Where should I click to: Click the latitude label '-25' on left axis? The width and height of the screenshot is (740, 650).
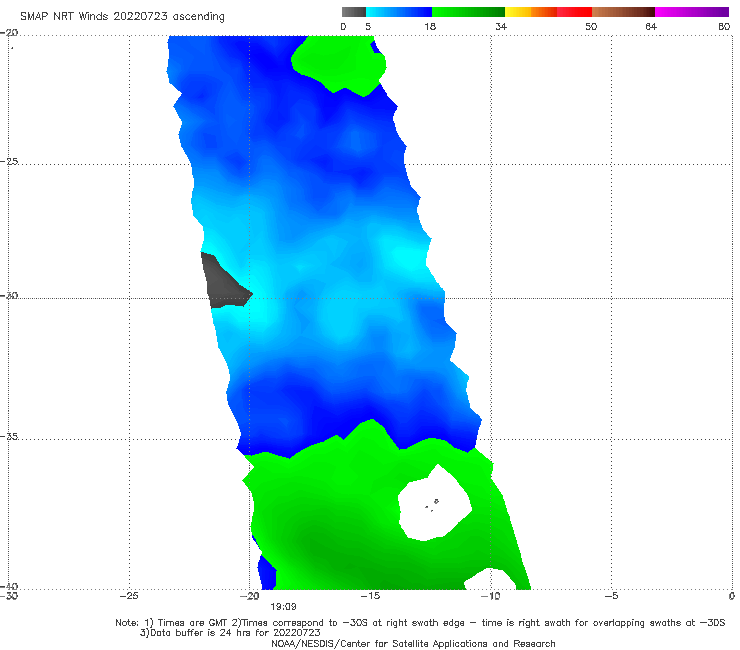coord(9,161)
